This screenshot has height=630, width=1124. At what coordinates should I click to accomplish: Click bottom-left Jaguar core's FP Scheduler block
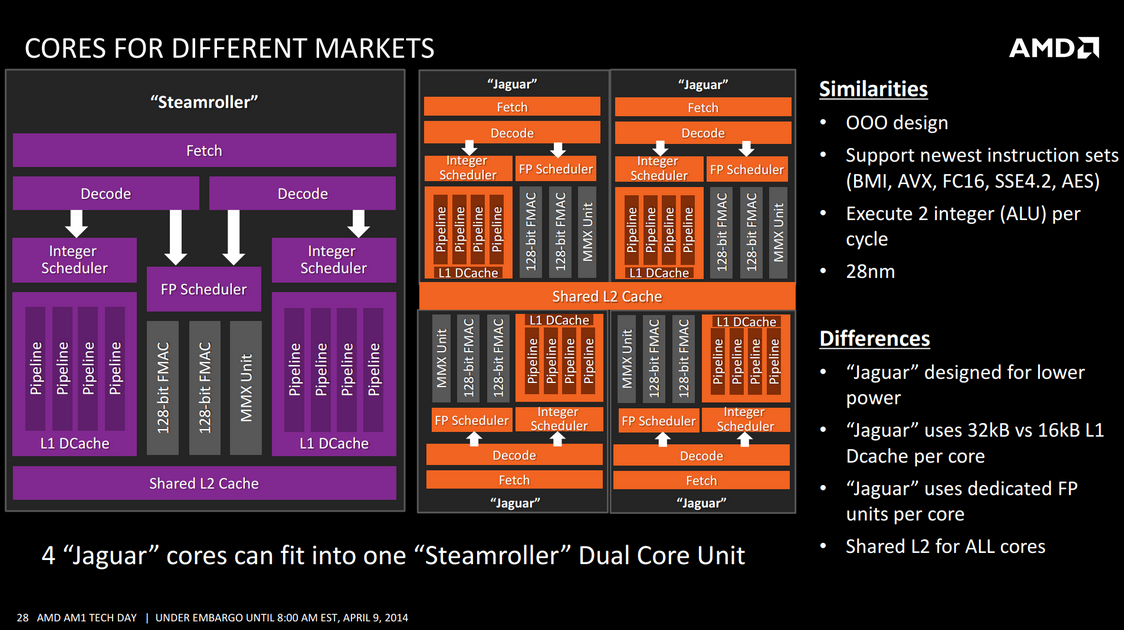tap(472, 420)
